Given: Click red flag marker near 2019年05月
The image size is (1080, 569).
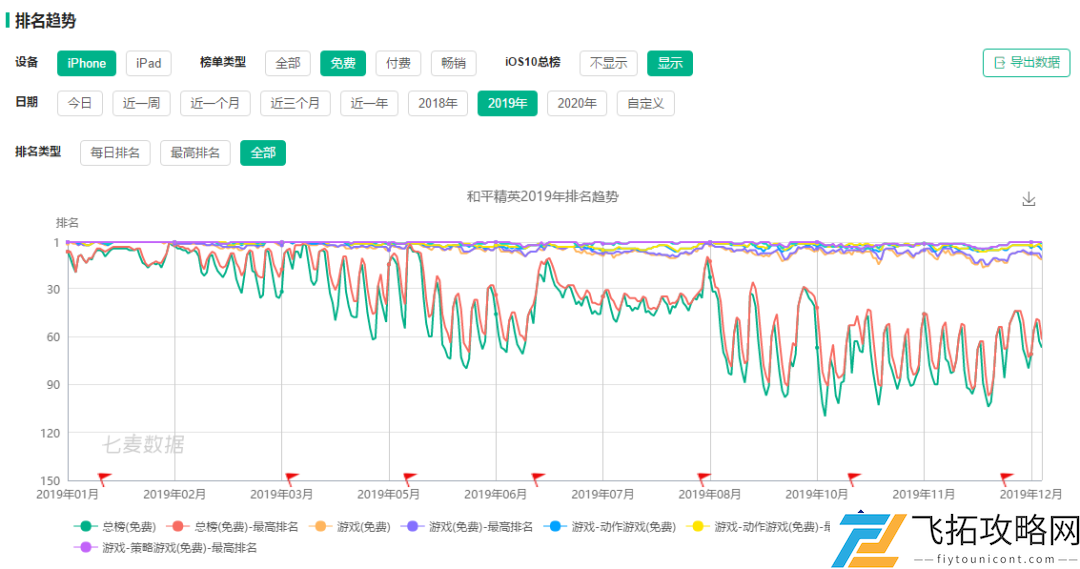Looking at the screenshot, I should [410, 477].
